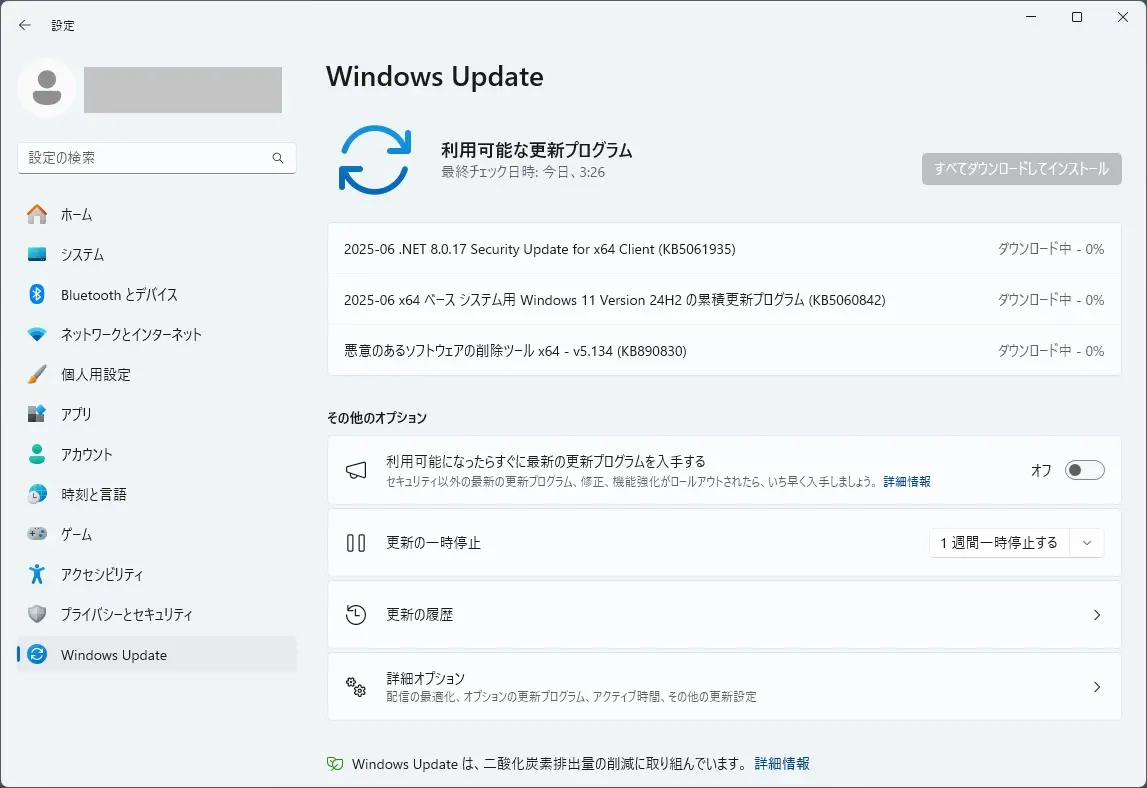Click 1 週間一時停止する button
This screenshot has height=788, width=1147.
coord(999,543)
